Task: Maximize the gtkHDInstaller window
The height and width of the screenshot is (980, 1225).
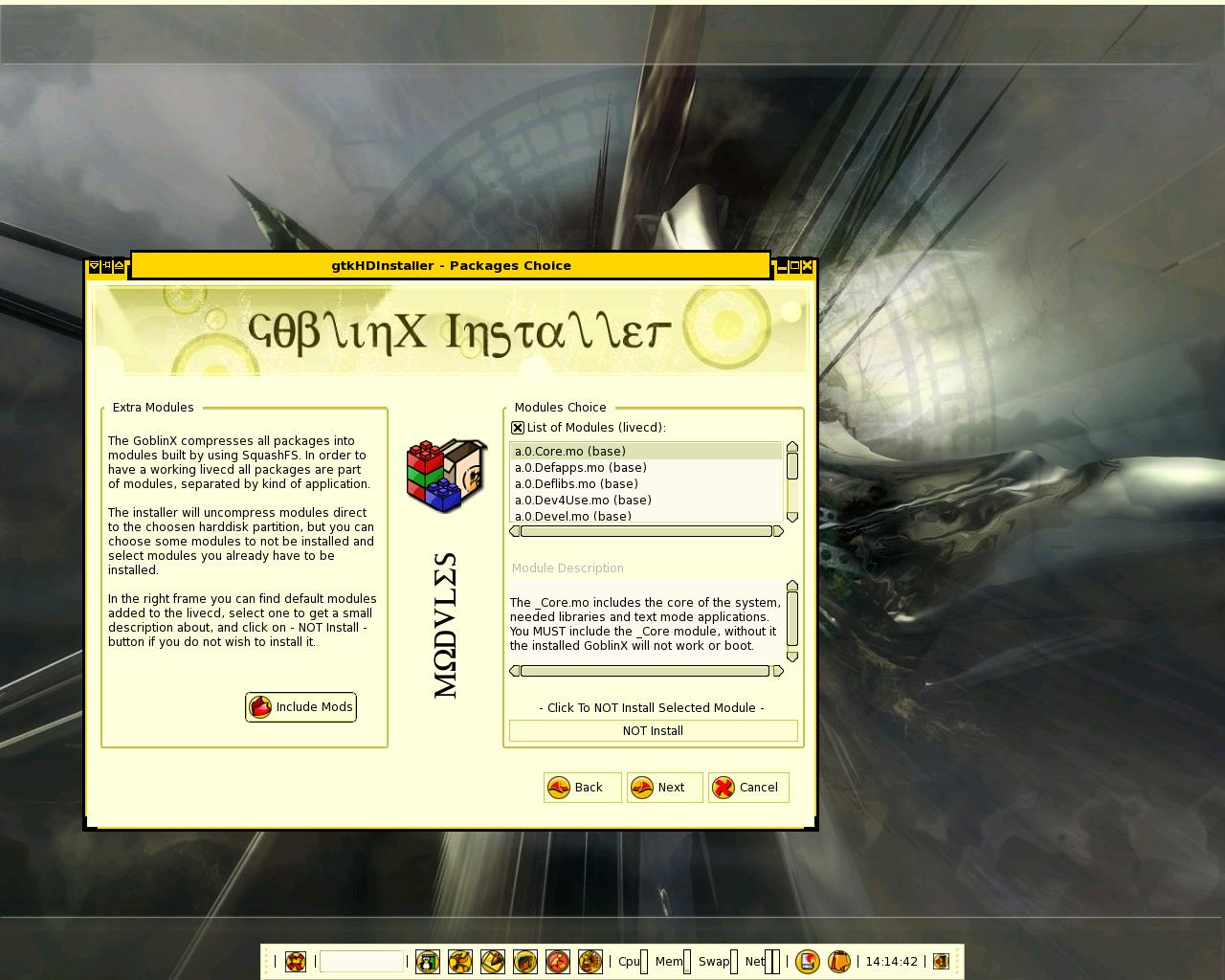Action: tap(794, 267)
